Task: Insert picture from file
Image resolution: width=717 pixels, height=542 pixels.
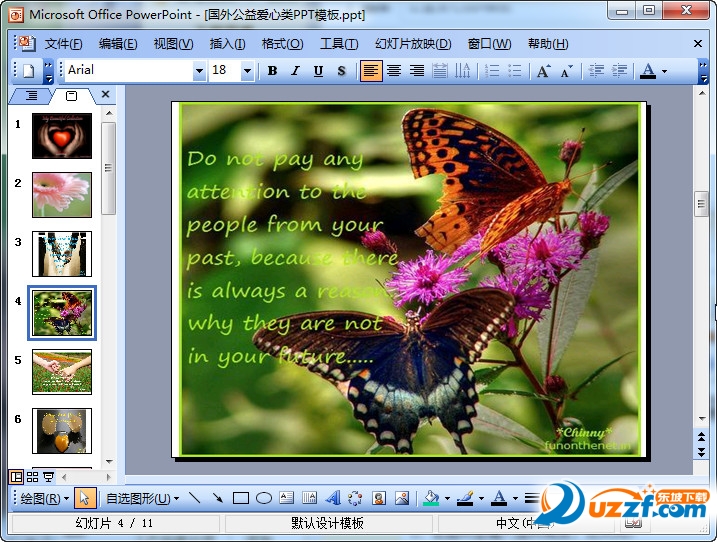Action: [402, 499]
